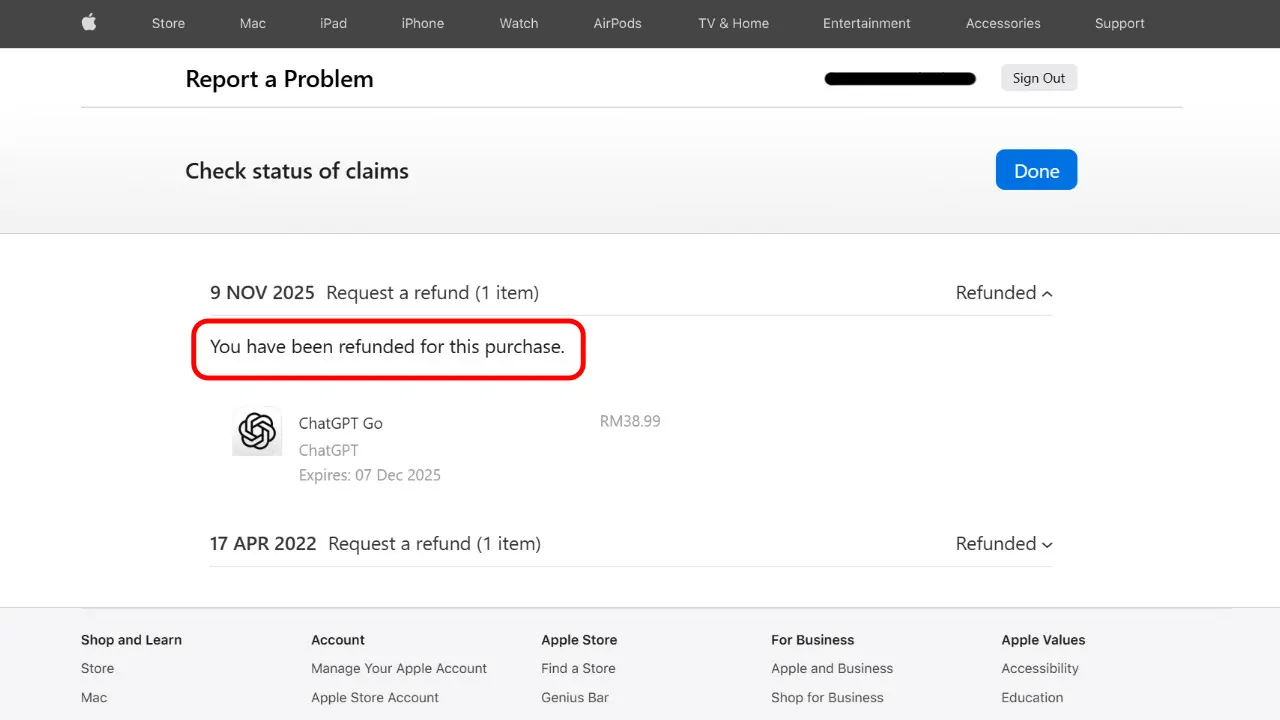Viewport: 1280px width, 720px height.
Task: Sign Out of the account
Action: (x=1038, y=77)
